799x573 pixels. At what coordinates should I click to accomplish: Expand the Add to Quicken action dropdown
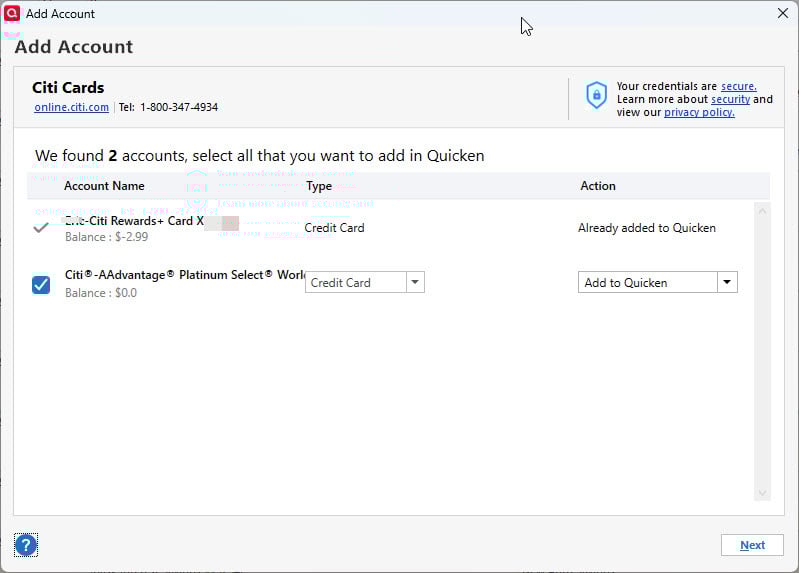[727, 283]
